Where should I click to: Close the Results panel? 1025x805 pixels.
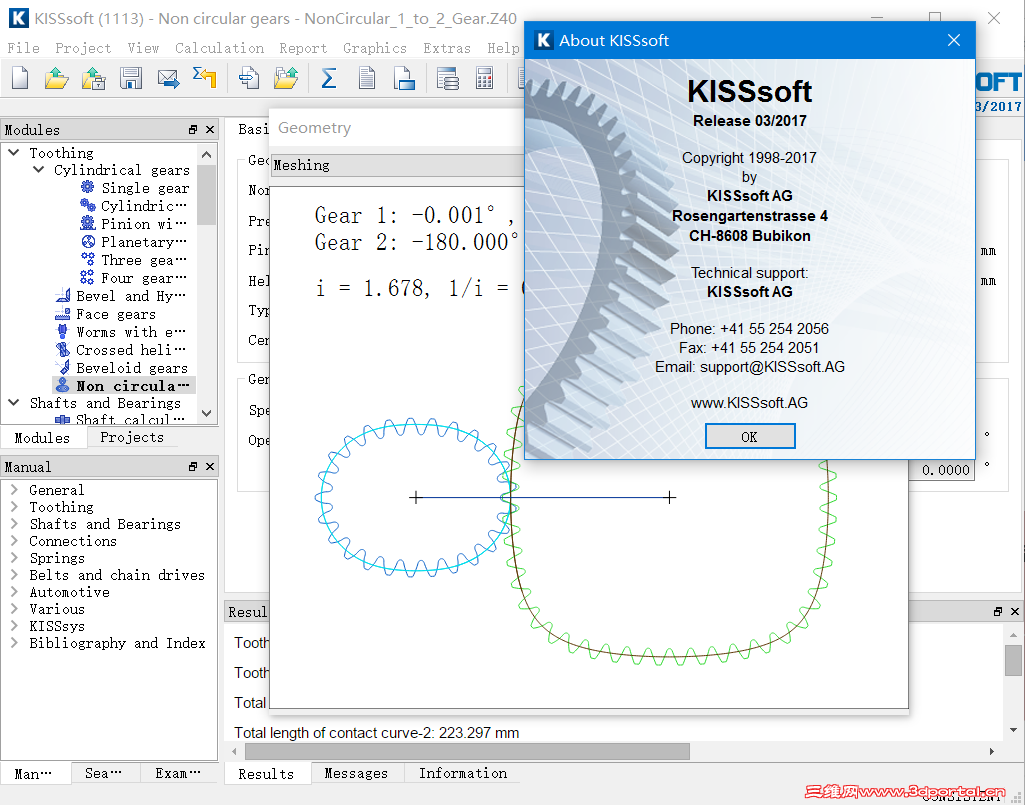pos(1015,611)
